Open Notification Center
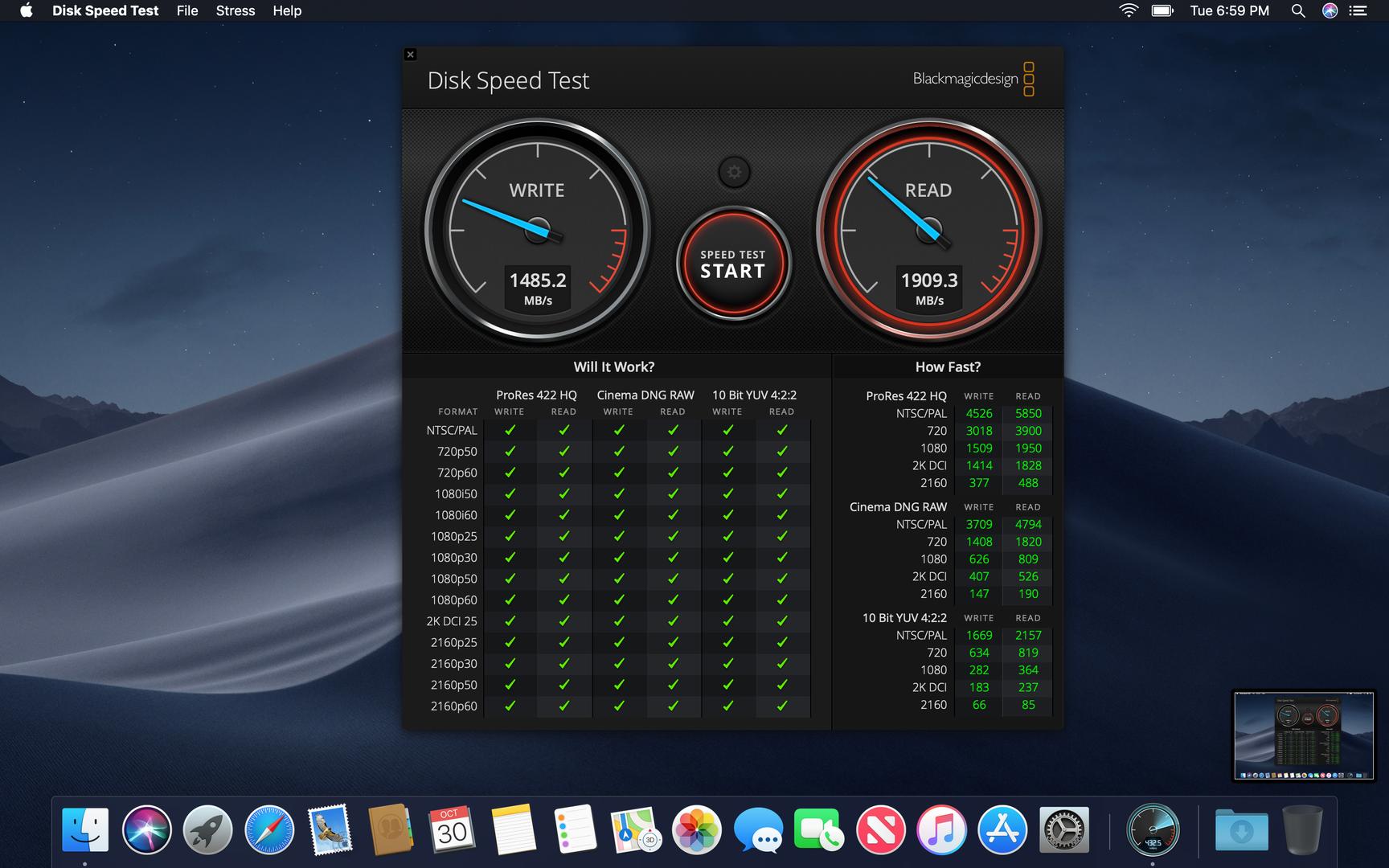Image resolution: width=1389 pixels, height=868 pixels. 1358,10
